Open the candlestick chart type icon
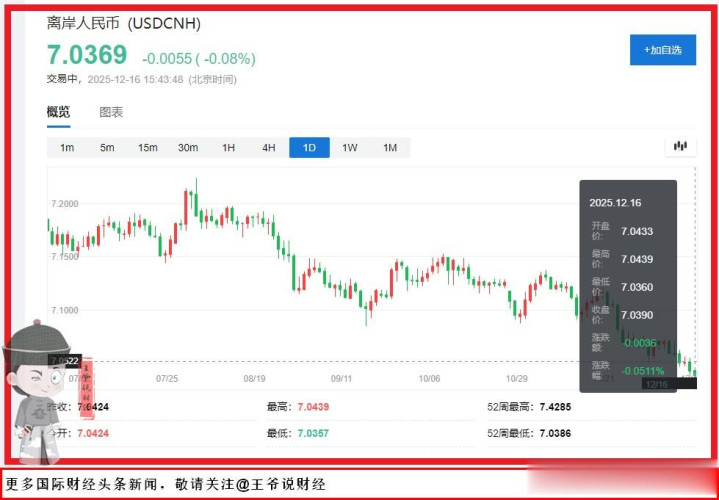The height and width of the screenshot is (500, 719). [x=680, y=147]
